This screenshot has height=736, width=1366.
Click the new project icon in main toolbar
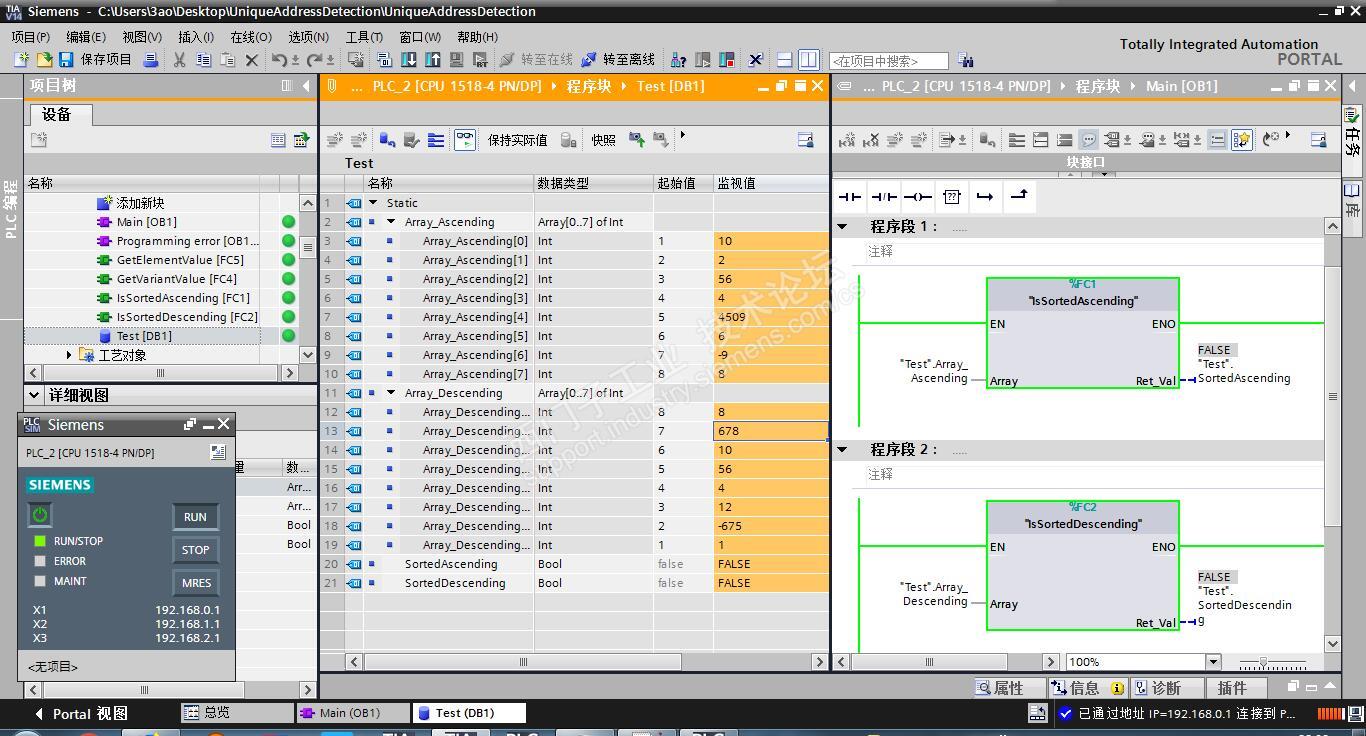(x=21, y=60)
